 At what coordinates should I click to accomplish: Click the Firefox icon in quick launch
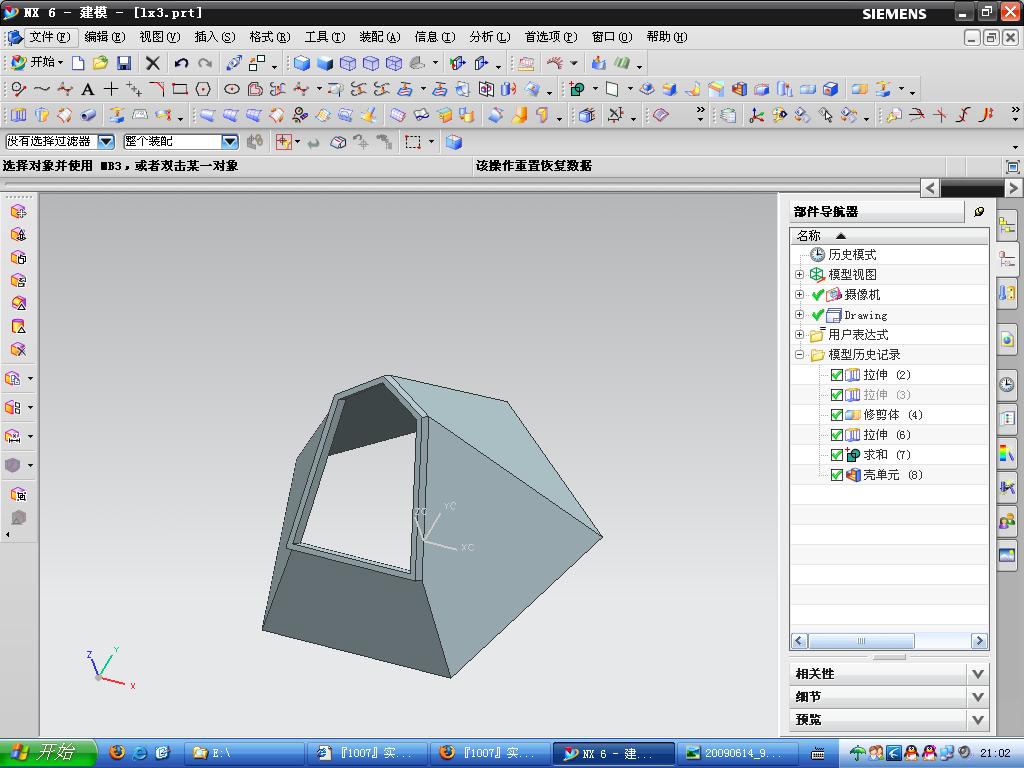click(x=117, y=753)
